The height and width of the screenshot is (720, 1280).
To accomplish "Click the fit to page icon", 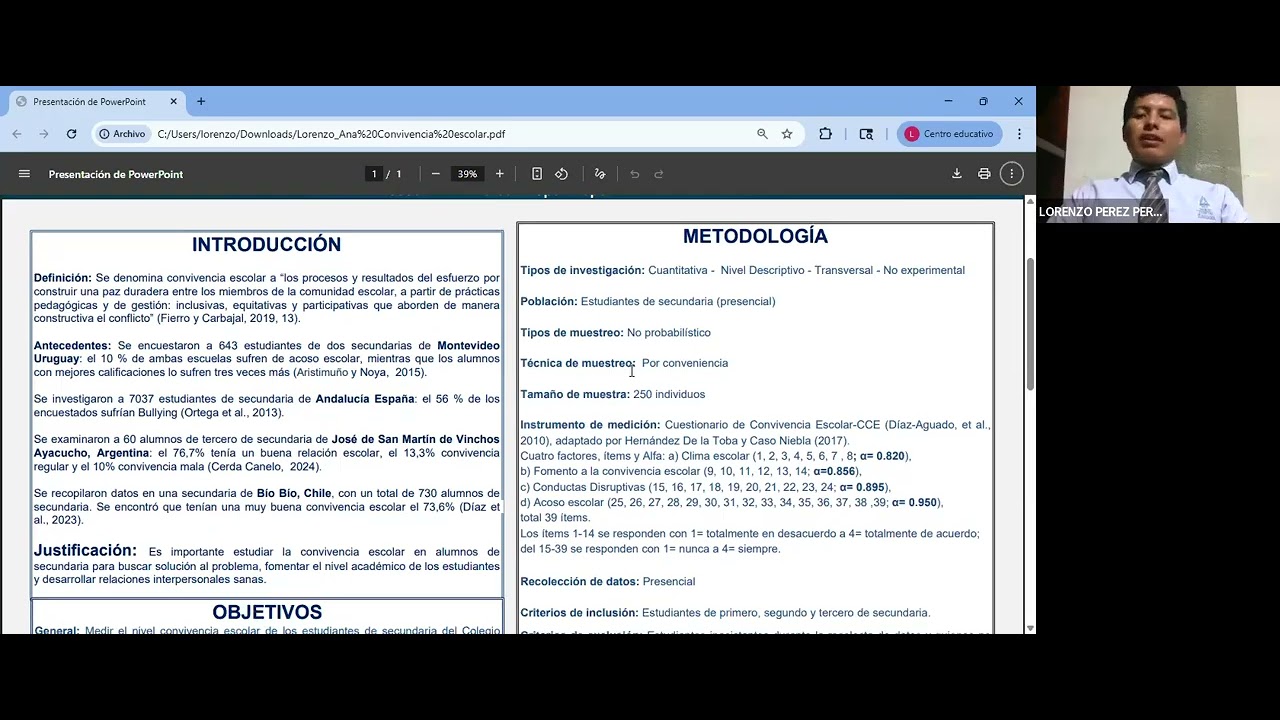I will pyautogui.click(x=537, y=174).
